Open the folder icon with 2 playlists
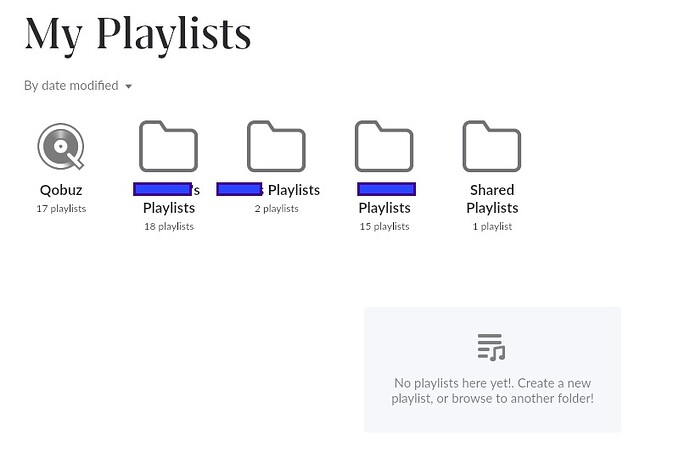This screenshot has width=690, height=452. pyautogui.click(x=276, y=146)
